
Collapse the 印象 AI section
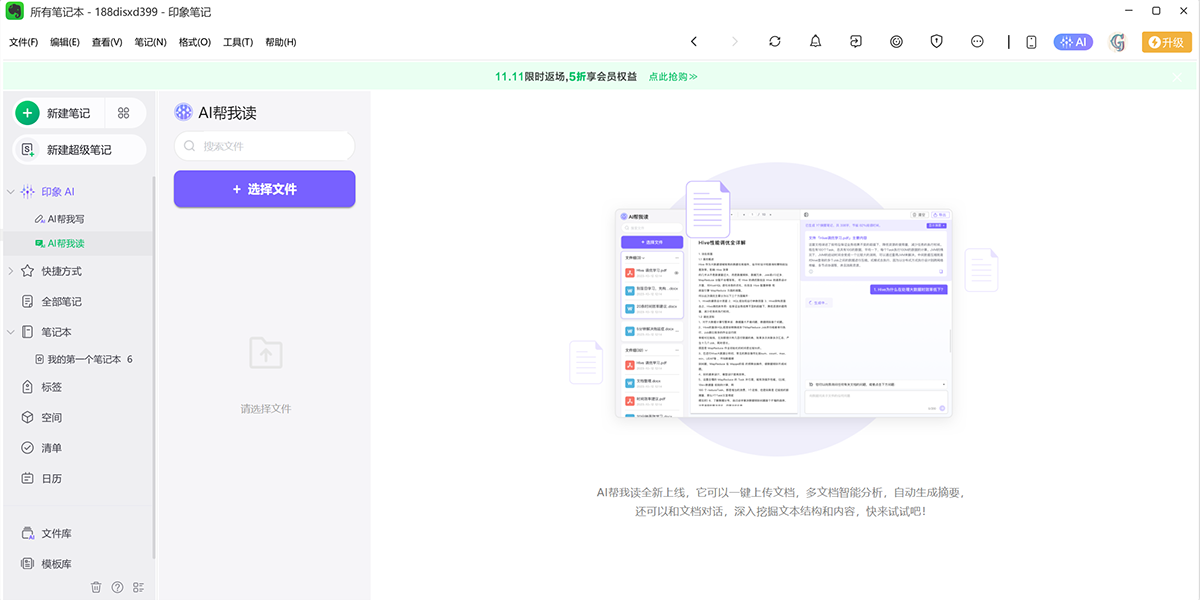pos(11,191)
